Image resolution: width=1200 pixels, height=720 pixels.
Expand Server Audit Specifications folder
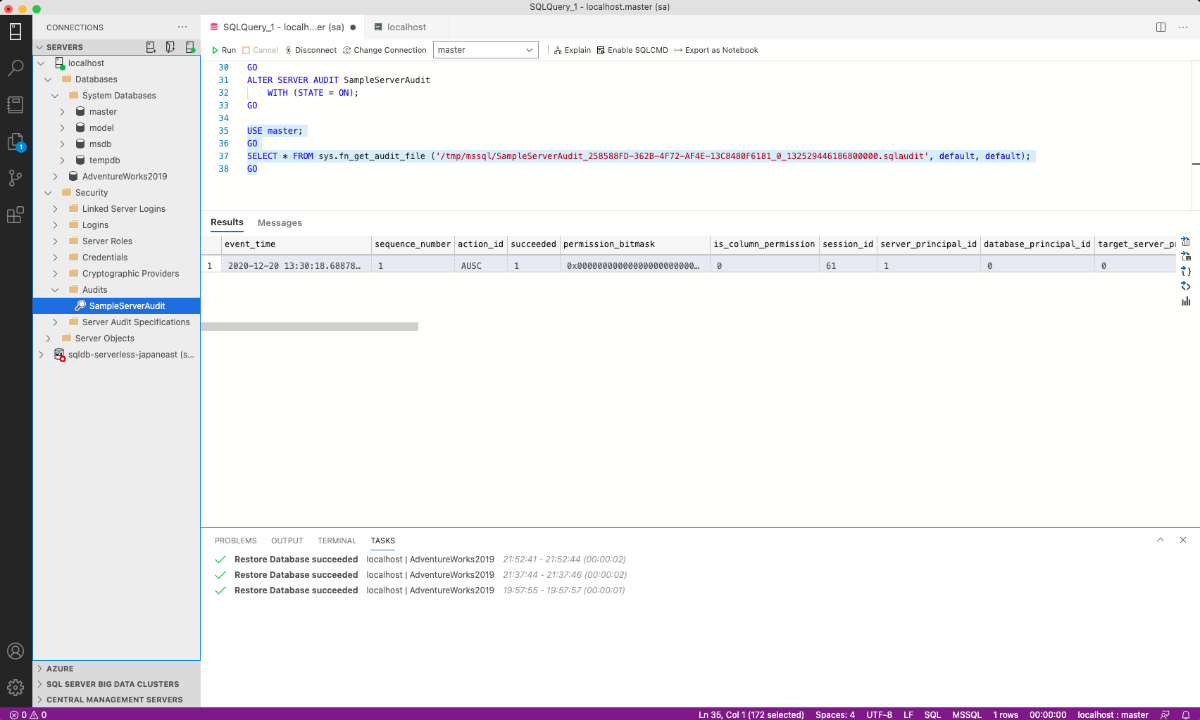coord(55,322)
